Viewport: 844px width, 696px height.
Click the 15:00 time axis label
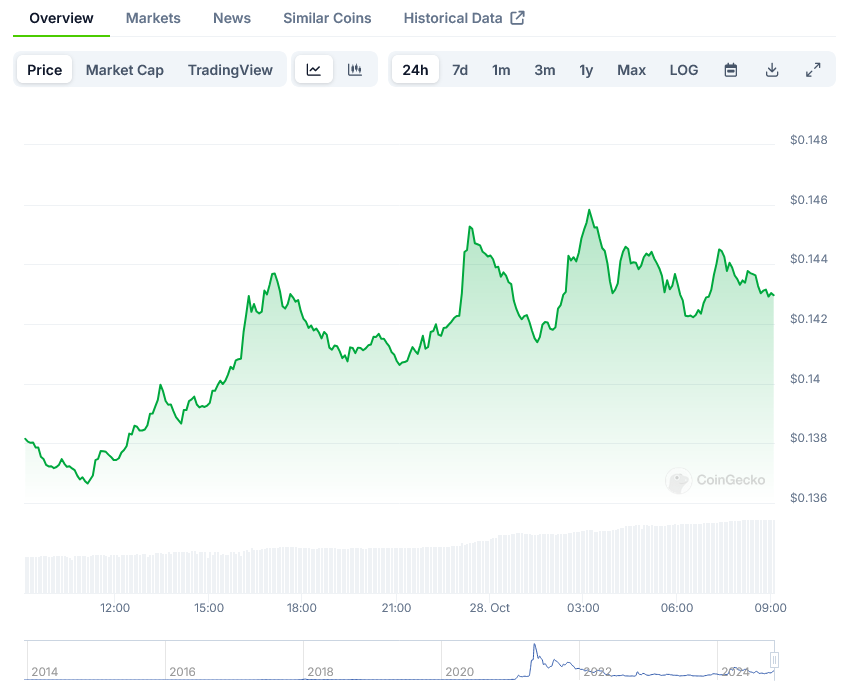click(209, 608)
